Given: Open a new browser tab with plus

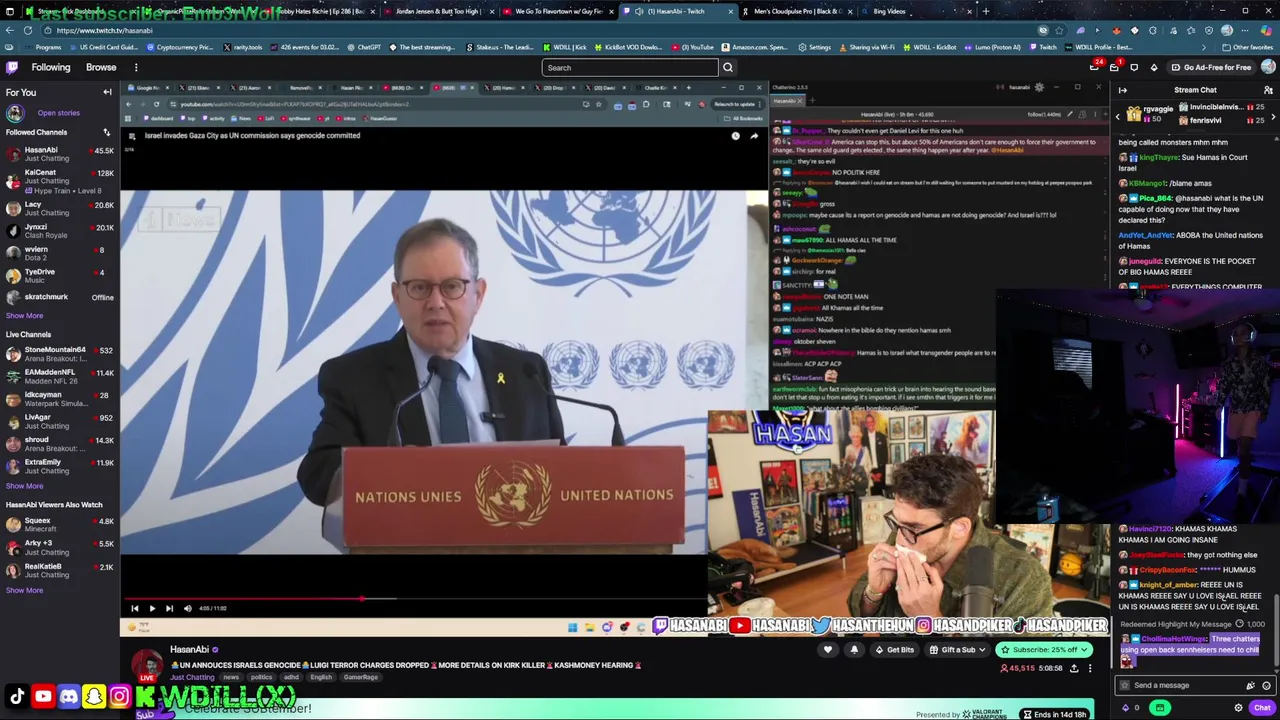Looking at the screenshot, I should (986, 11).
